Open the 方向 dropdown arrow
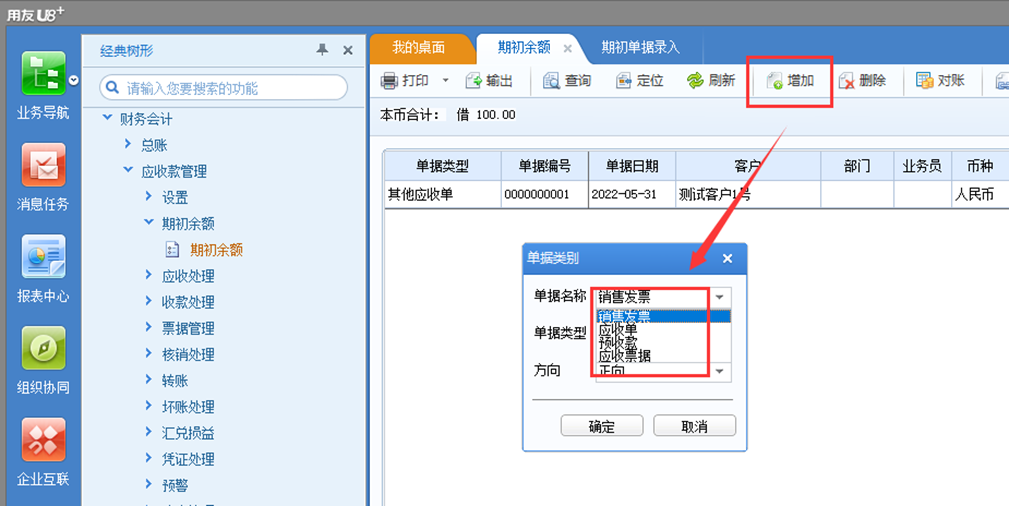This screenshot has height=506, width=1009. (719, 371)
